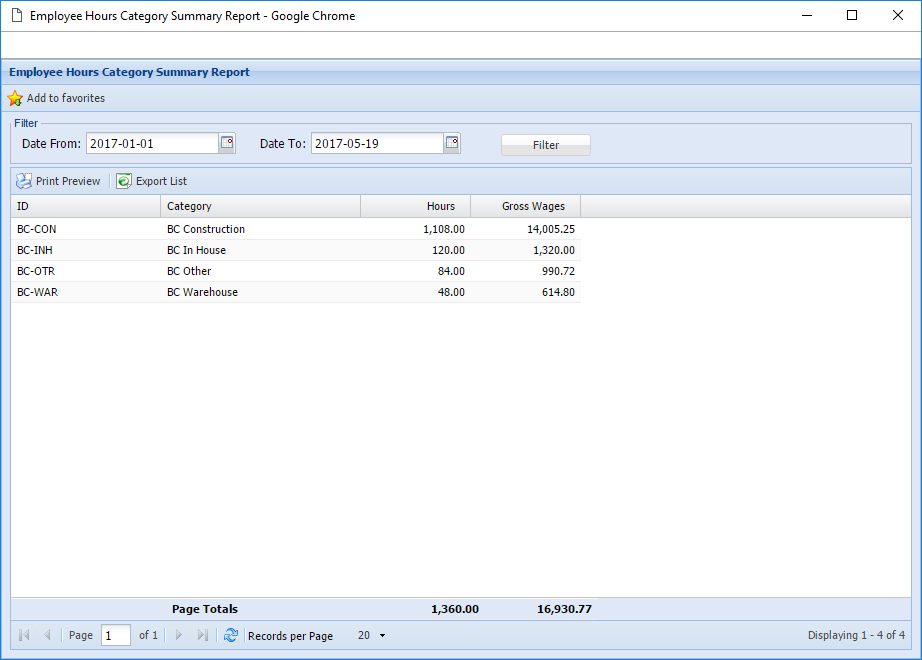Image resolution: width=922 pixels, height=660 pixels.
Task: Click the Add to favorites star icon
Action: pyautogui.click(x=15, y=98)
